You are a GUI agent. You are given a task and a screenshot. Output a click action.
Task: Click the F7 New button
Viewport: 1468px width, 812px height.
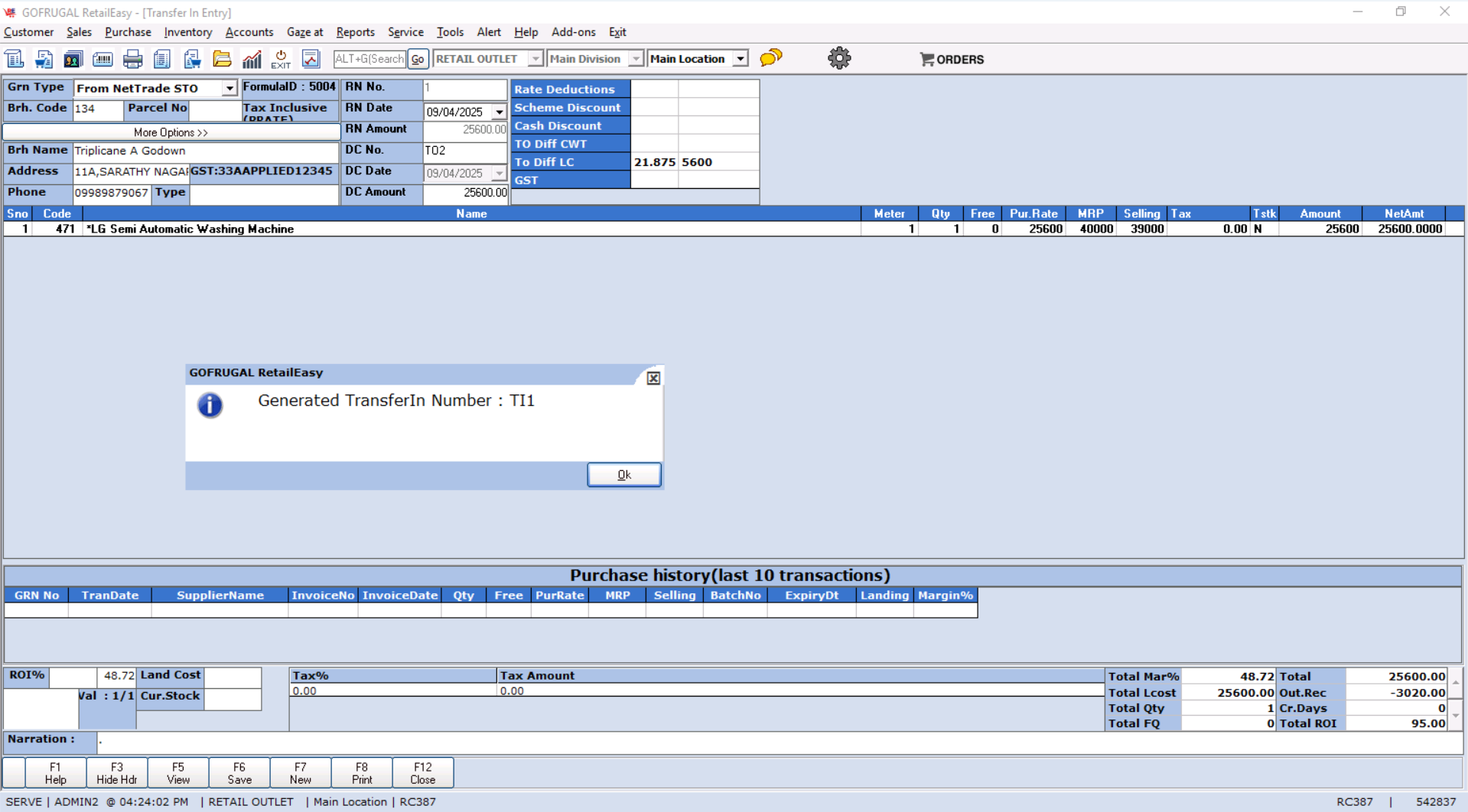coord(301,773)
